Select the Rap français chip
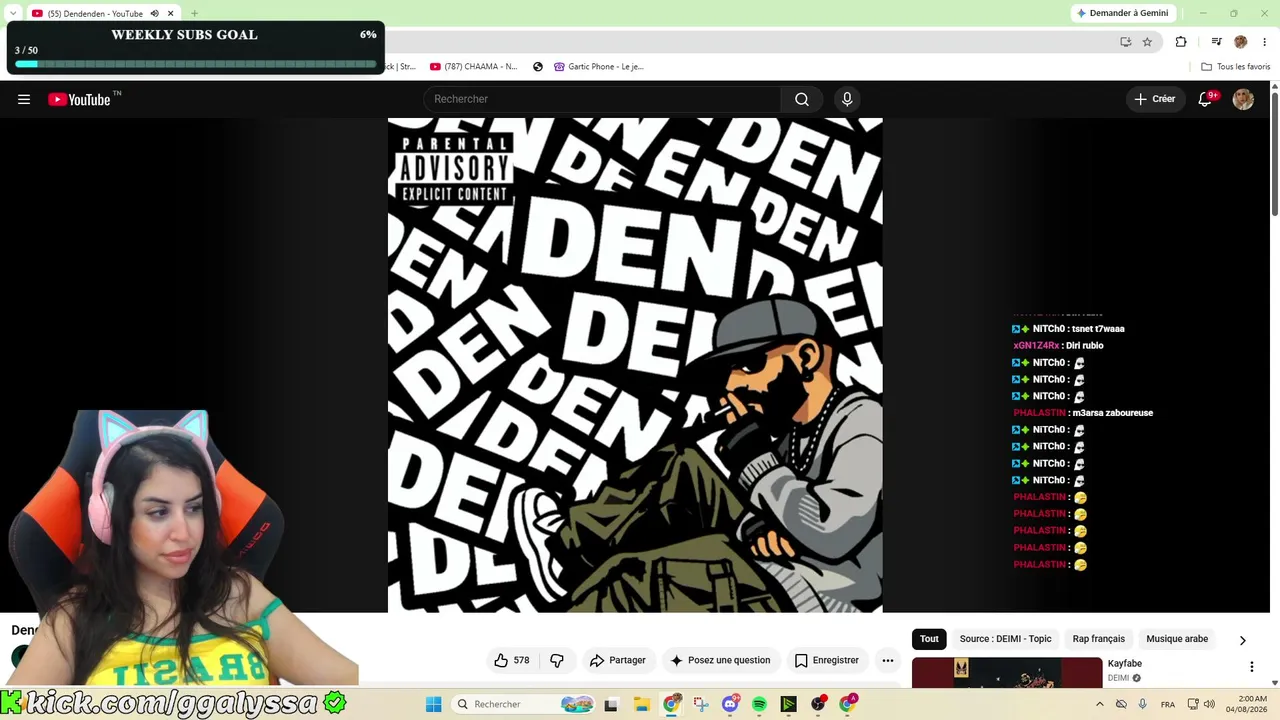 pos(1098,639)
